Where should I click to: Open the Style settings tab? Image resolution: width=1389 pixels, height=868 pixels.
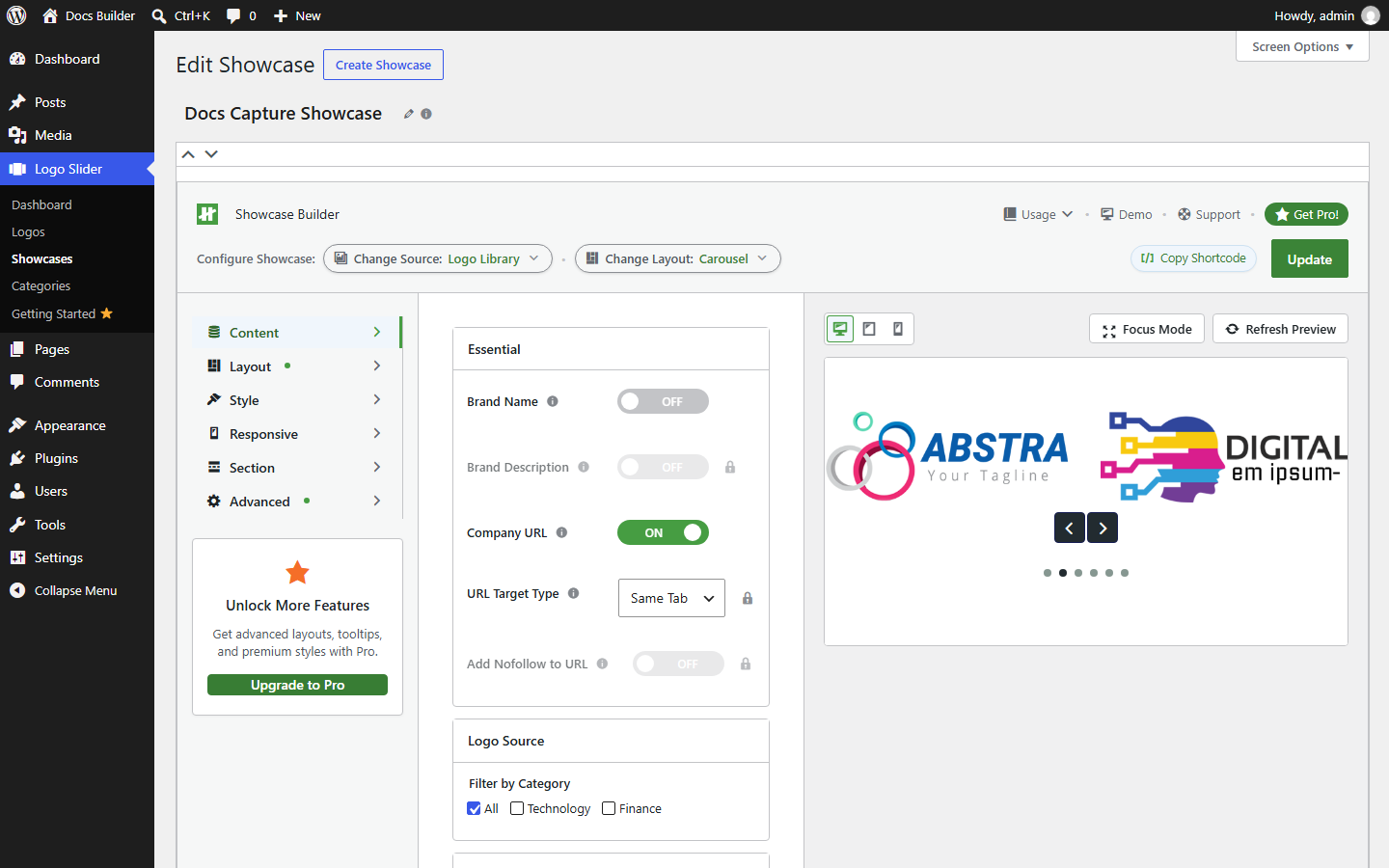tap(295, 400)
